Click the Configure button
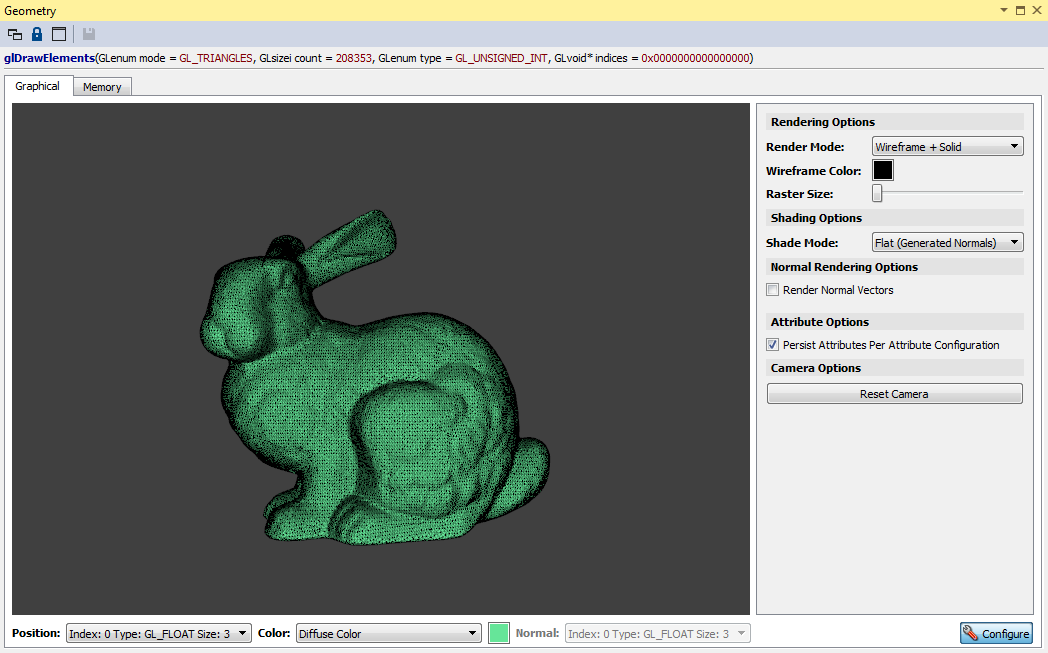The width and height of the screenshot is (1048, 653). click(996, 634)
